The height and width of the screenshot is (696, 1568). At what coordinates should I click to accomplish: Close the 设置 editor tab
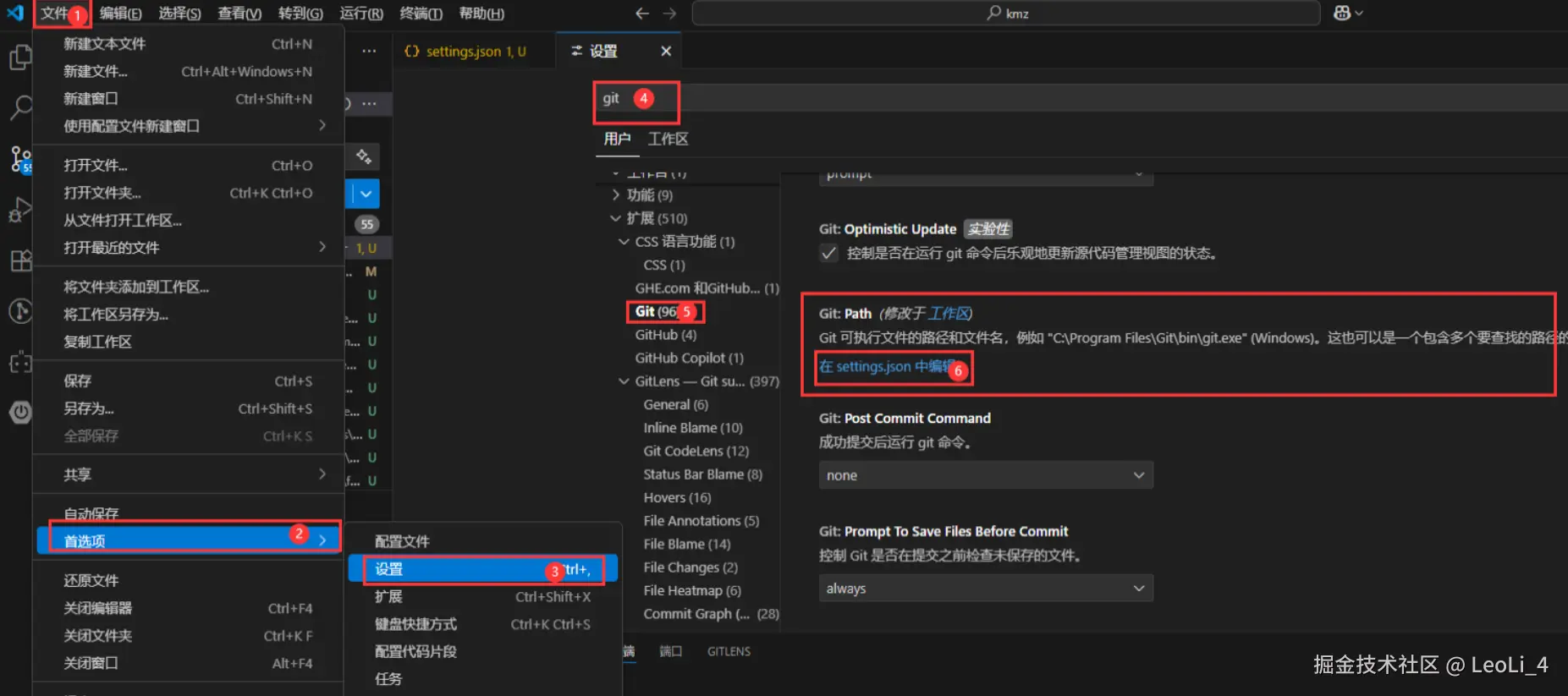tap(666, 51)
